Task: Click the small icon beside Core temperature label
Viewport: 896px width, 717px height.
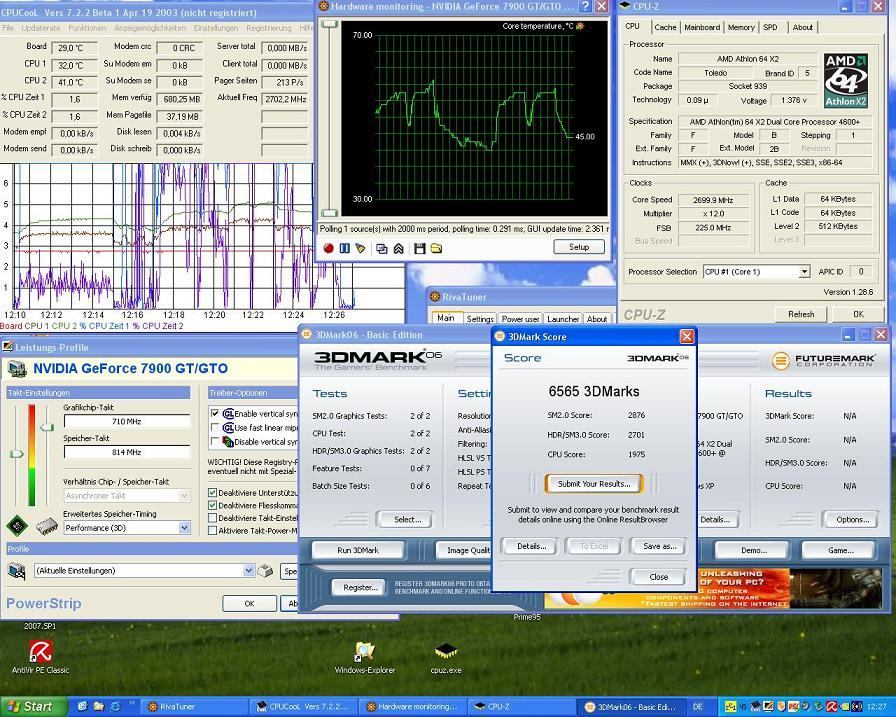Action: (580, 26)
